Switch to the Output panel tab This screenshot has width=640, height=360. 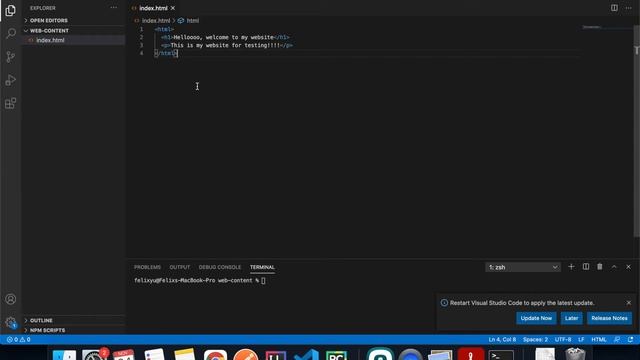click(x=180, y=267)
